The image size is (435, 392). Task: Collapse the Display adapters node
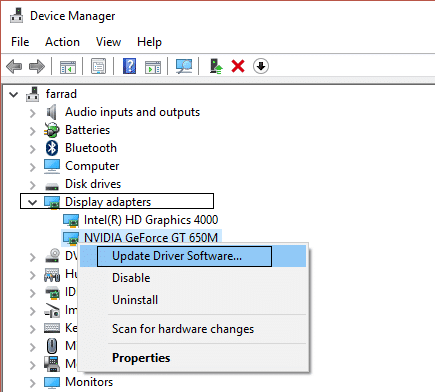coord(32,202)
